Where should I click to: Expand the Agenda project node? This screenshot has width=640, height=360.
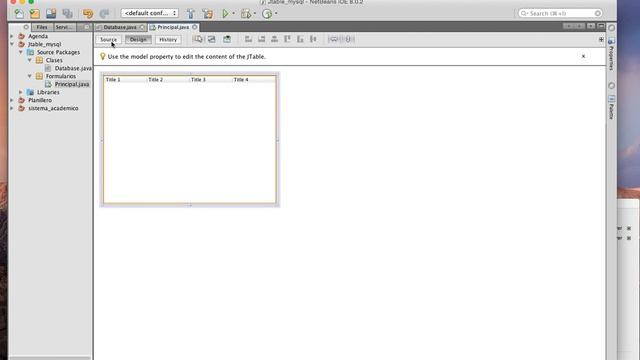(x=12, y=36)
